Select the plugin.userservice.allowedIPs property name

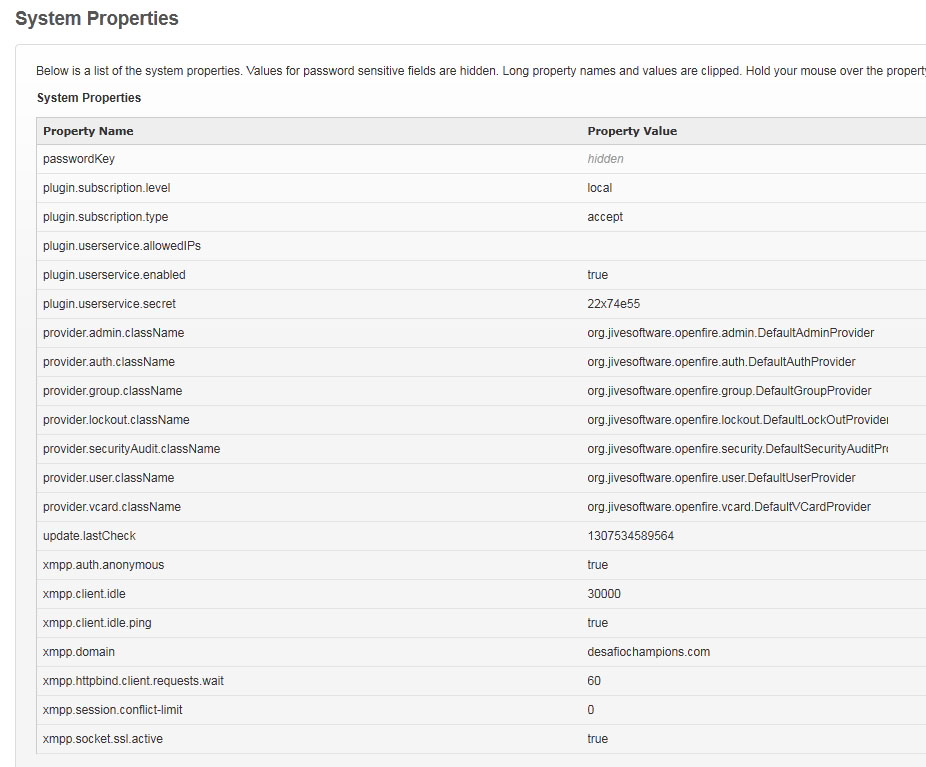[x=122, y=246]
